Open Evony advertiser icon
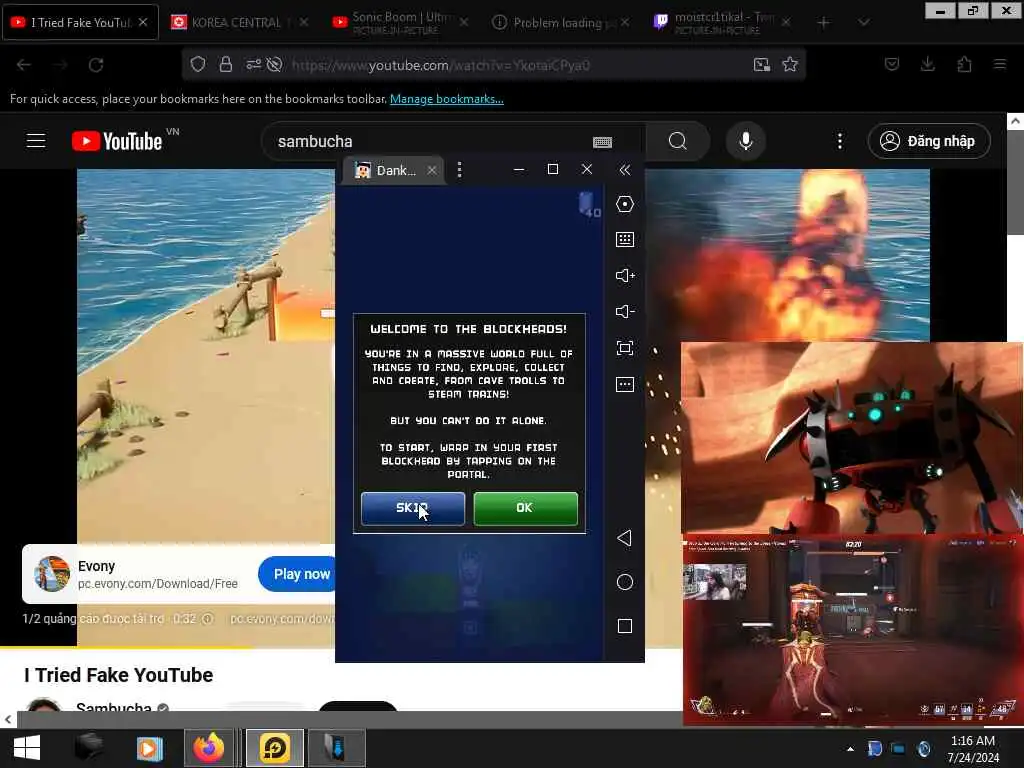Image resolution: width=1024 pixels, height=768 pixels. (52, 574)
